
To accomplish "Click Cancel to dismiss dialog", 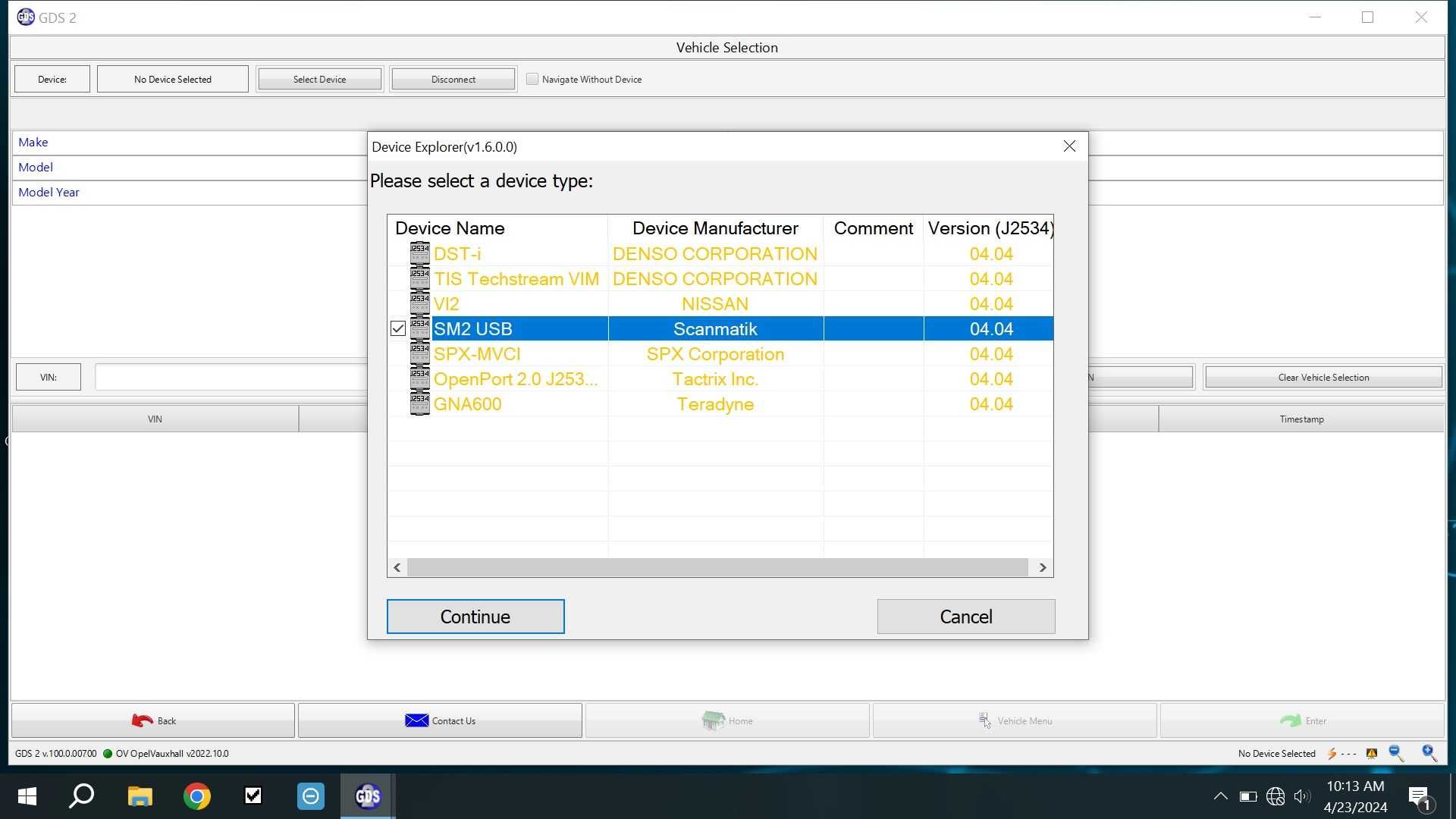I will (965, 616).
